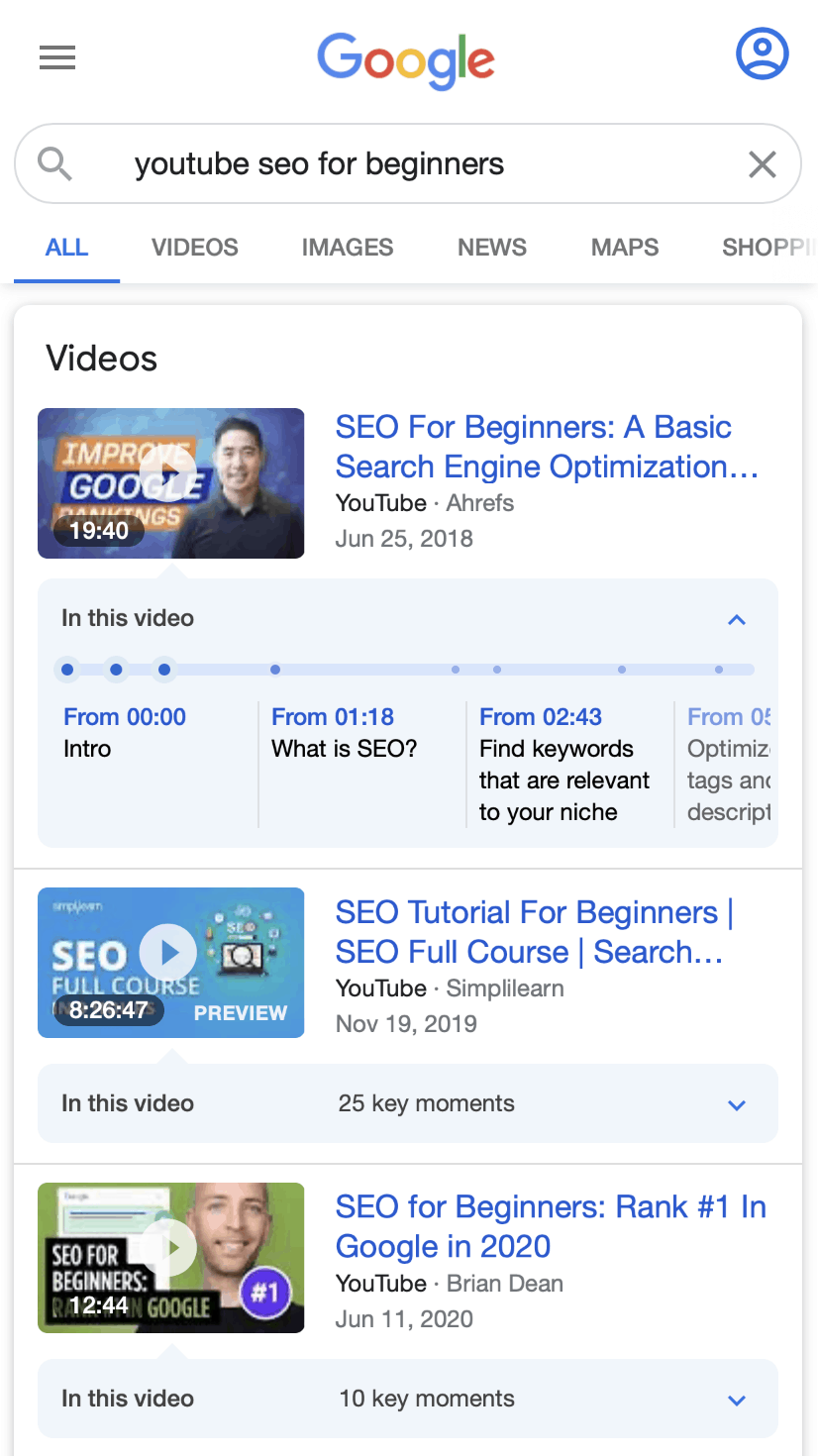Image resolution: width=818 pixels, height=1456 pixels.
Task: Click the 'Videos' section heading
Action: (102, 359)
